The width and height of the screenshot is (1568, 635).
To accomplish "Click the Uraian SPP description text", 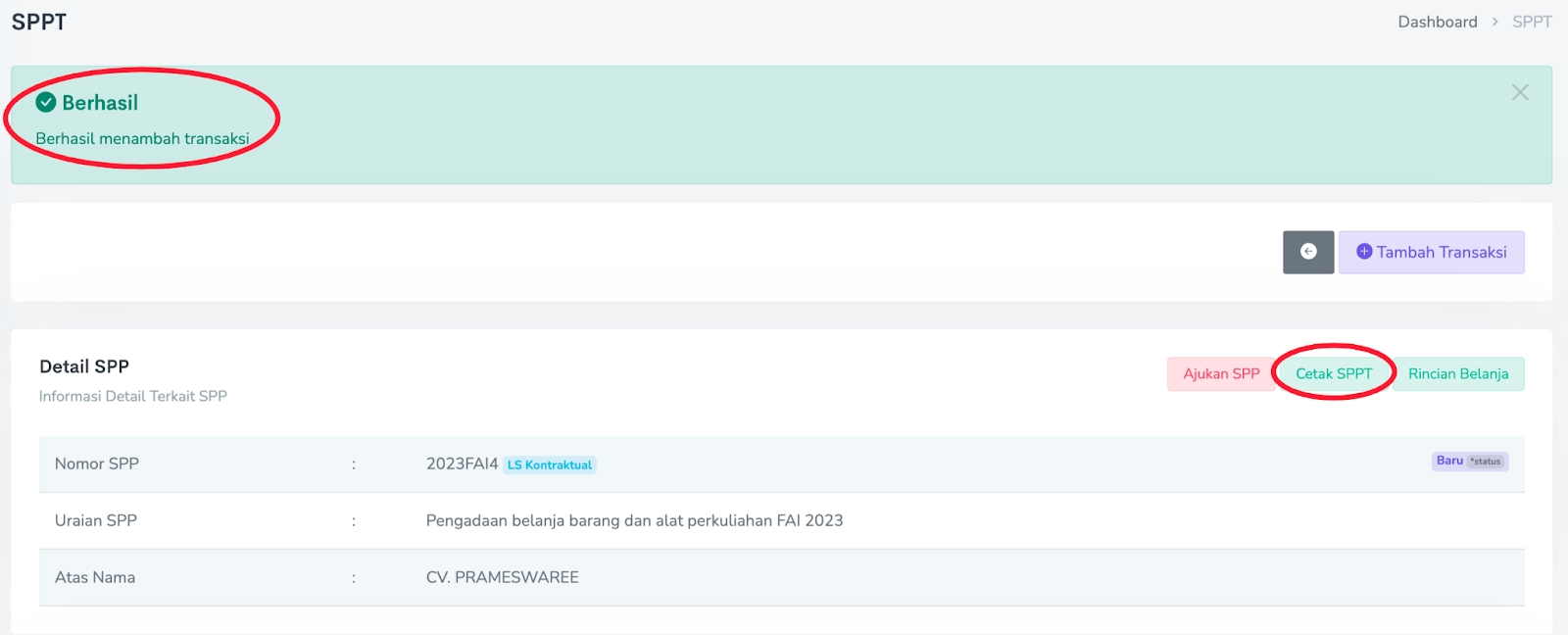I will [x=634, y=520].
